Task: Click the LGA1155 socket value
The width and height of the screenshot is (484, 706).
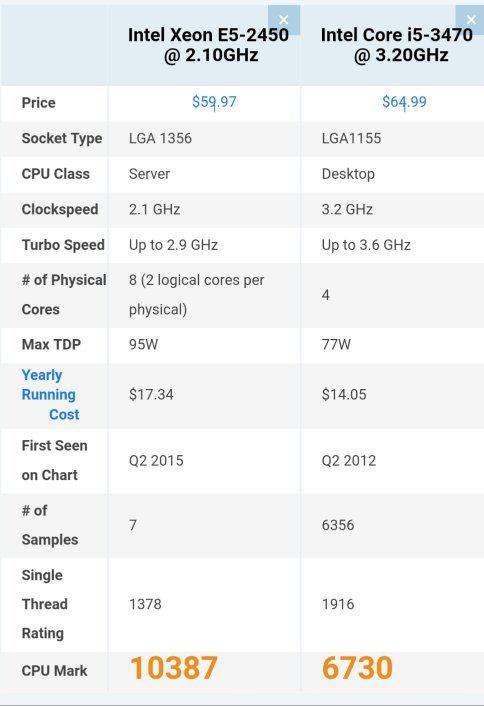Action: (x=351, y=138)
